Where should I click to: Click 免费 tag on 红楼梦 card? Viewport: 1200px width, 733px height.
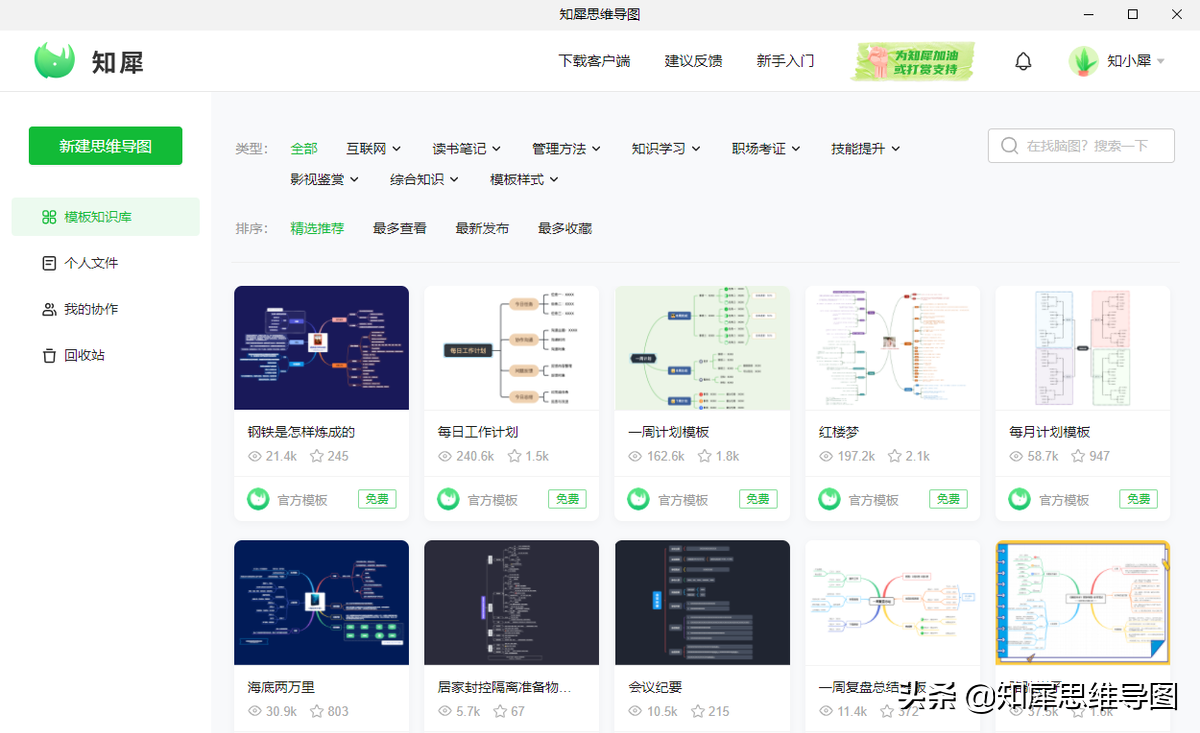point(948,498)
